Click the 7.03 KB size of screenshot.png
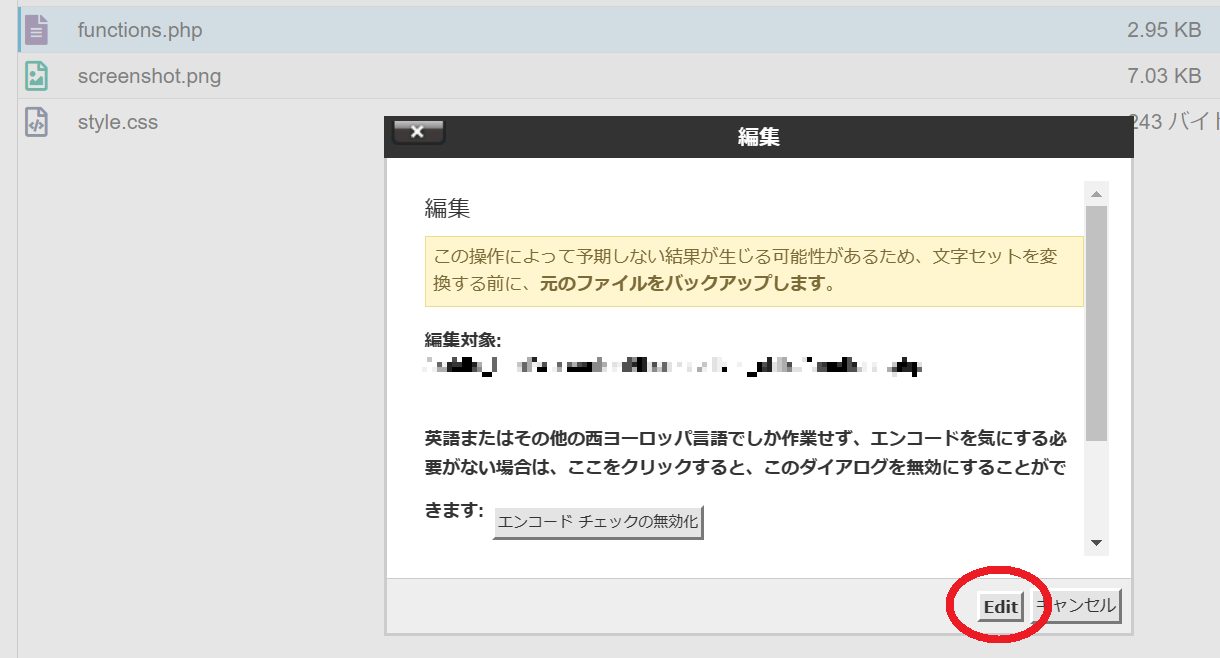Viewport: 1220px width, 658px height. point(1163,76)
